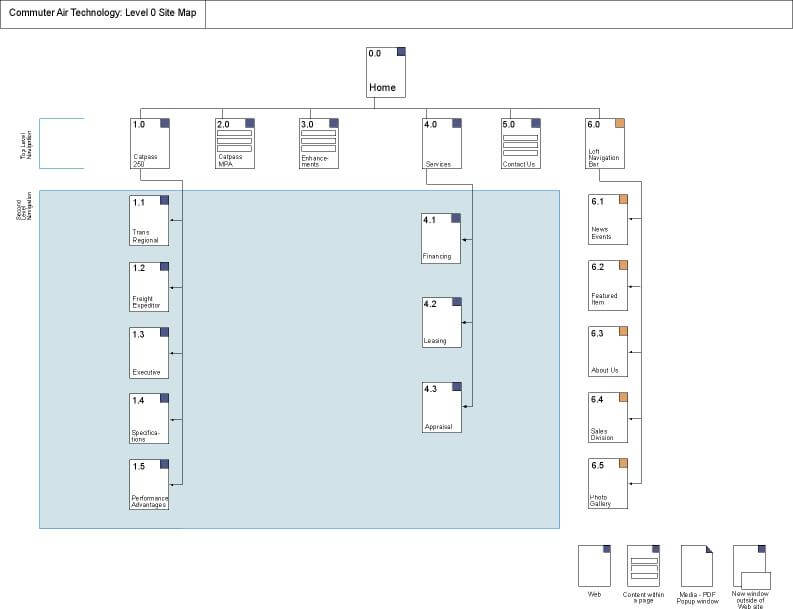Viewport: 793px width, 609px height.
Task: Select the 1.3 Executive page node
Action: click(149, 352)
